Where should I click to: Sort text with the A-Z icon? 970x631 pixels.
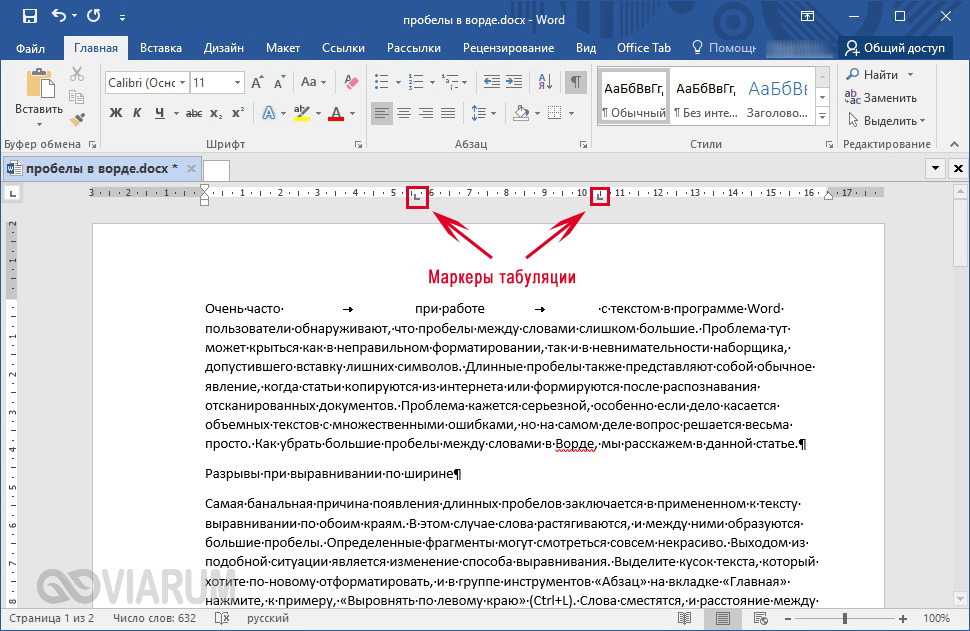(545, 82)
